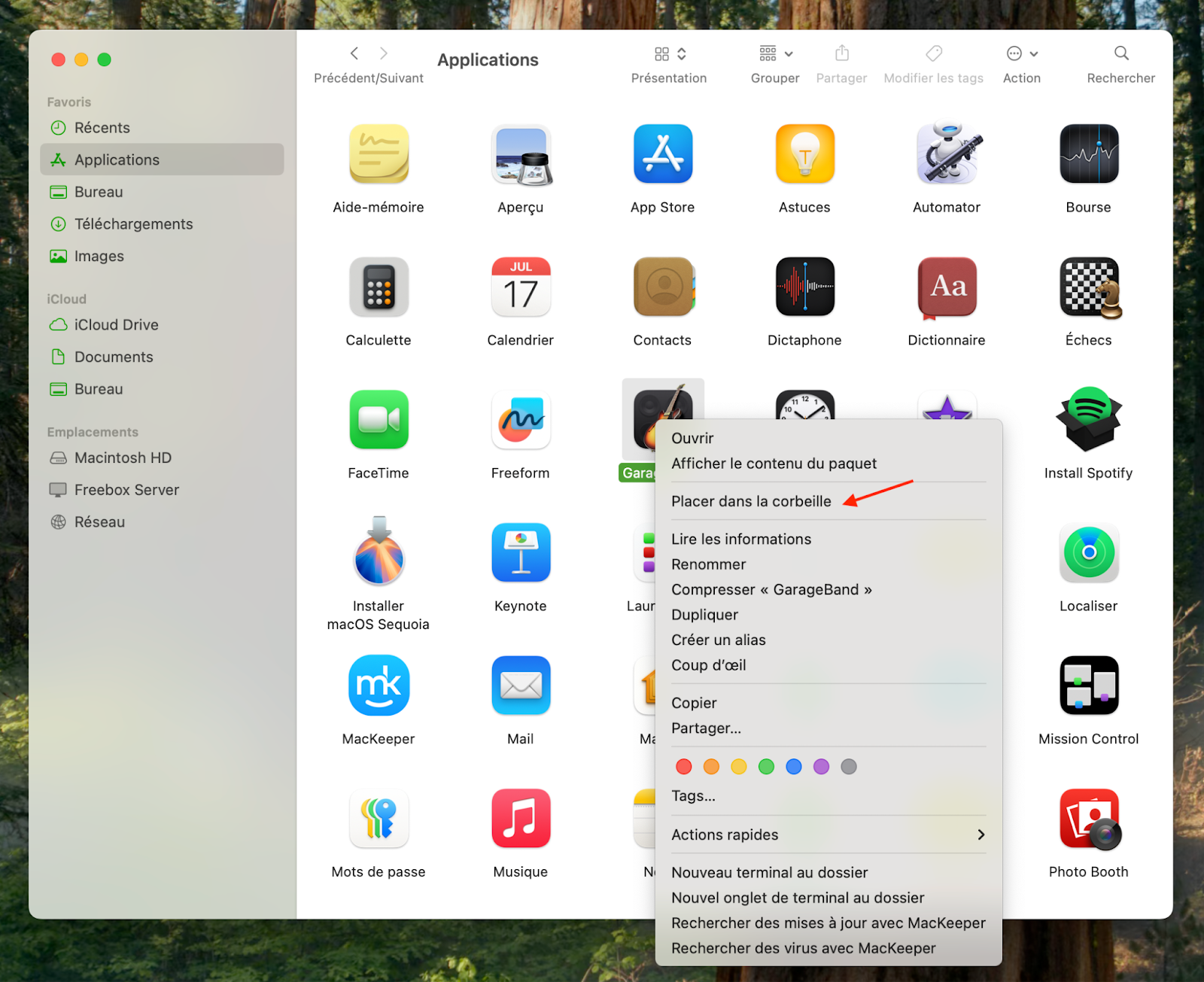Open the Musique application
The image size is (1204, 982).
520,818
